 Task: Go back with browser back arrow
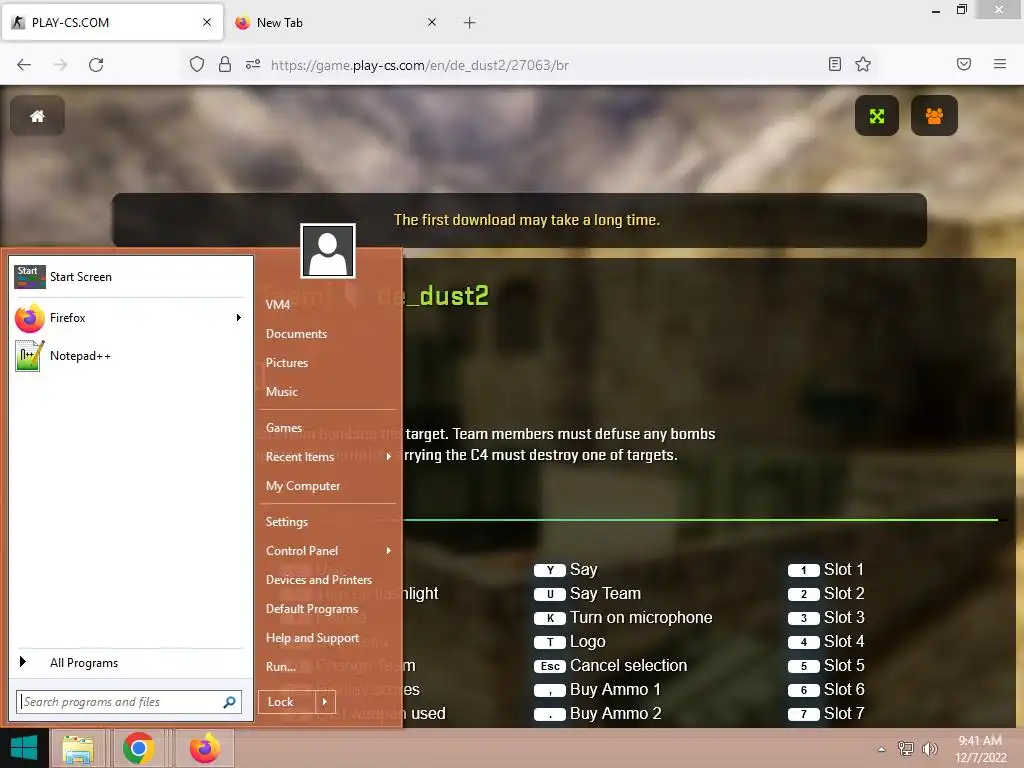tap(24, 65)
